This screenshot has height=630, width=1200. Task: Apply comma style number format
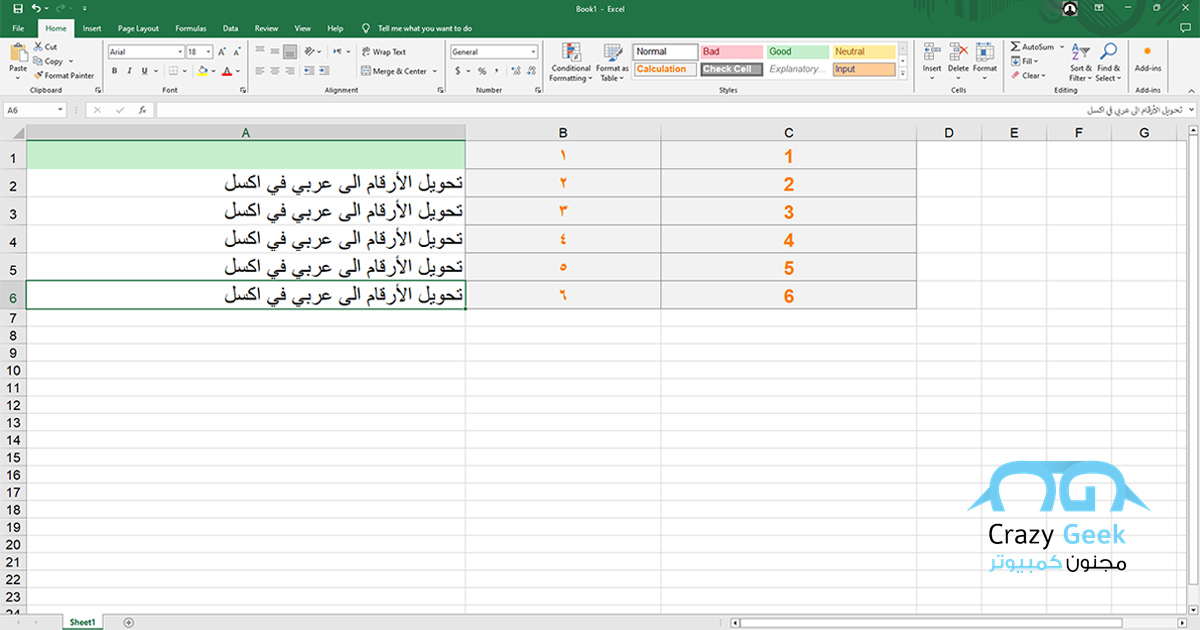click(496, 71)
